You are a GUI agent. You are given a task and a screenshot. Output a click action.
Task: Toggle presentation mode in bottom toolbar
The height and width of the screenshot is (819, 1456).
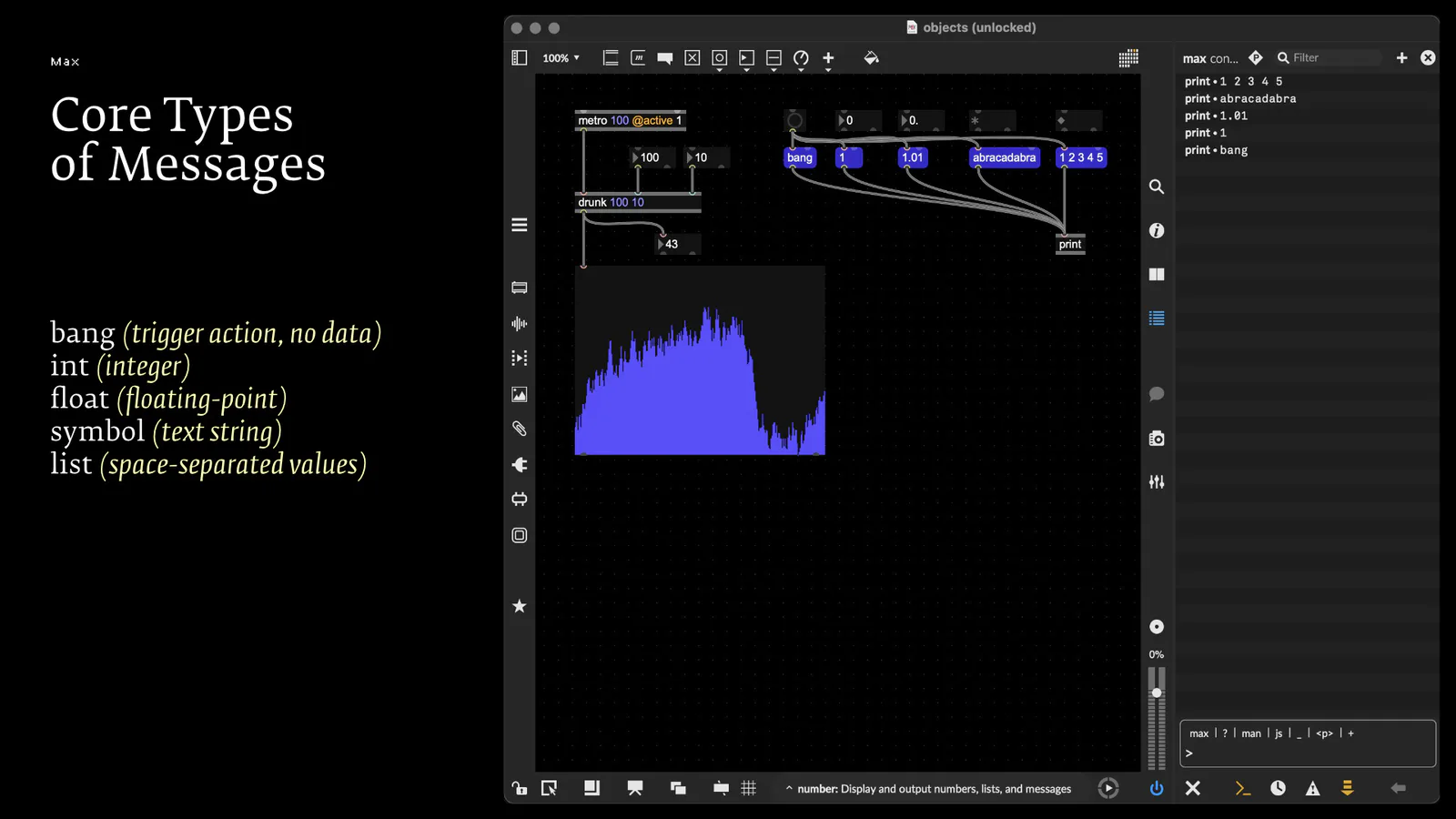(x=635, y=788)
